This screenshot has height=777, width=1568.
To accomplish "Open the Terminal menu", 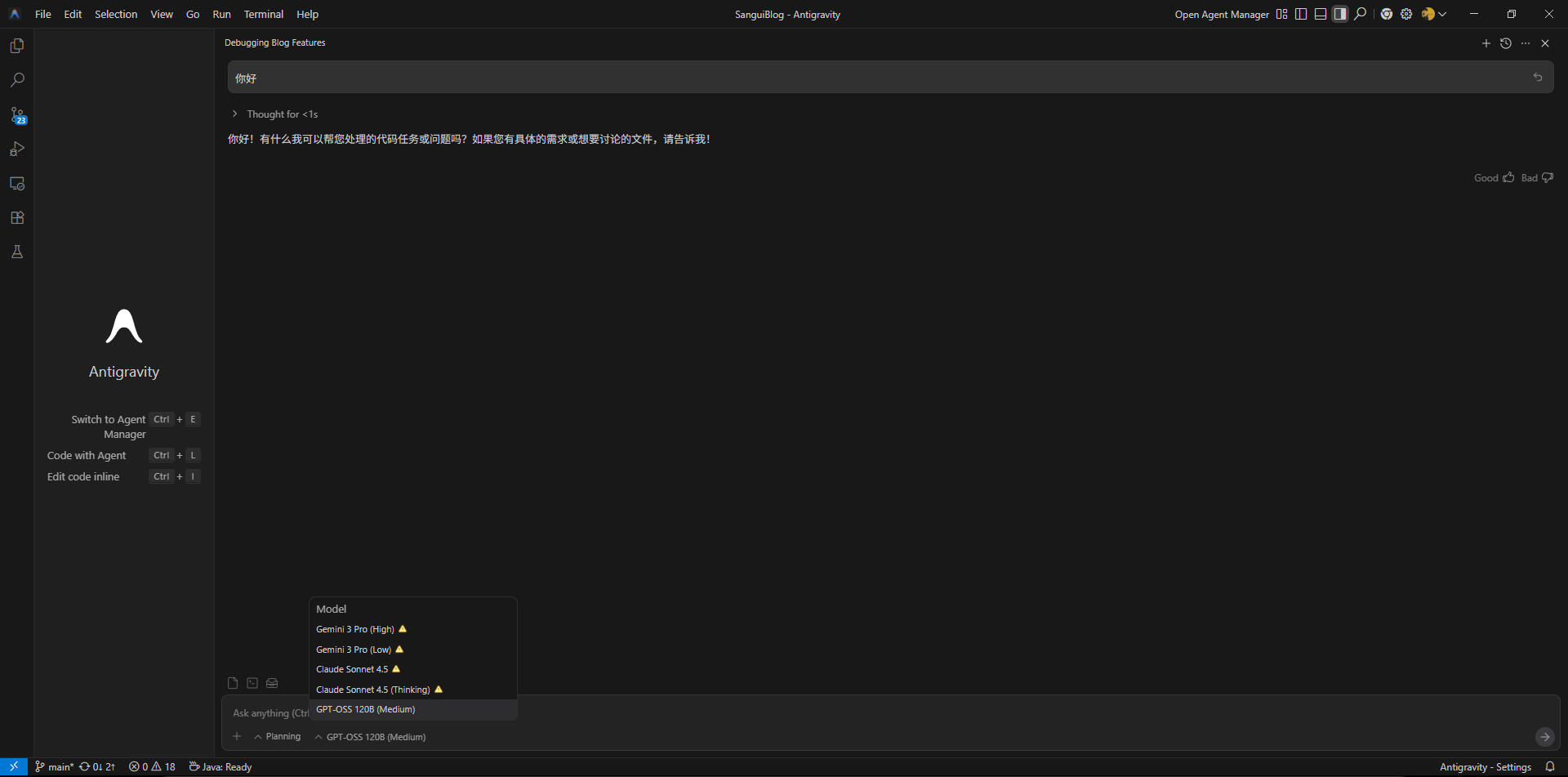I will coord(263,14).
